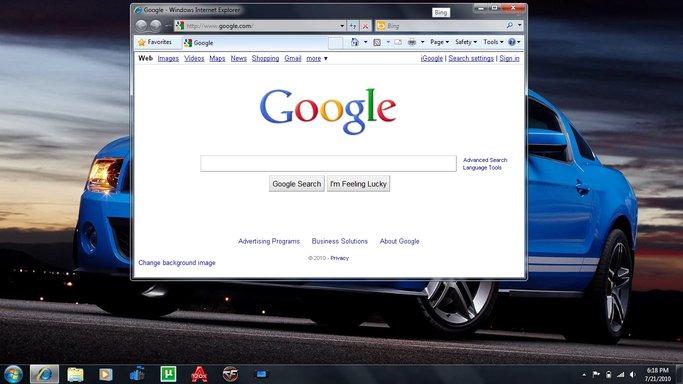Click the Sign in link

pyautogui.click(x=509, y=58)
